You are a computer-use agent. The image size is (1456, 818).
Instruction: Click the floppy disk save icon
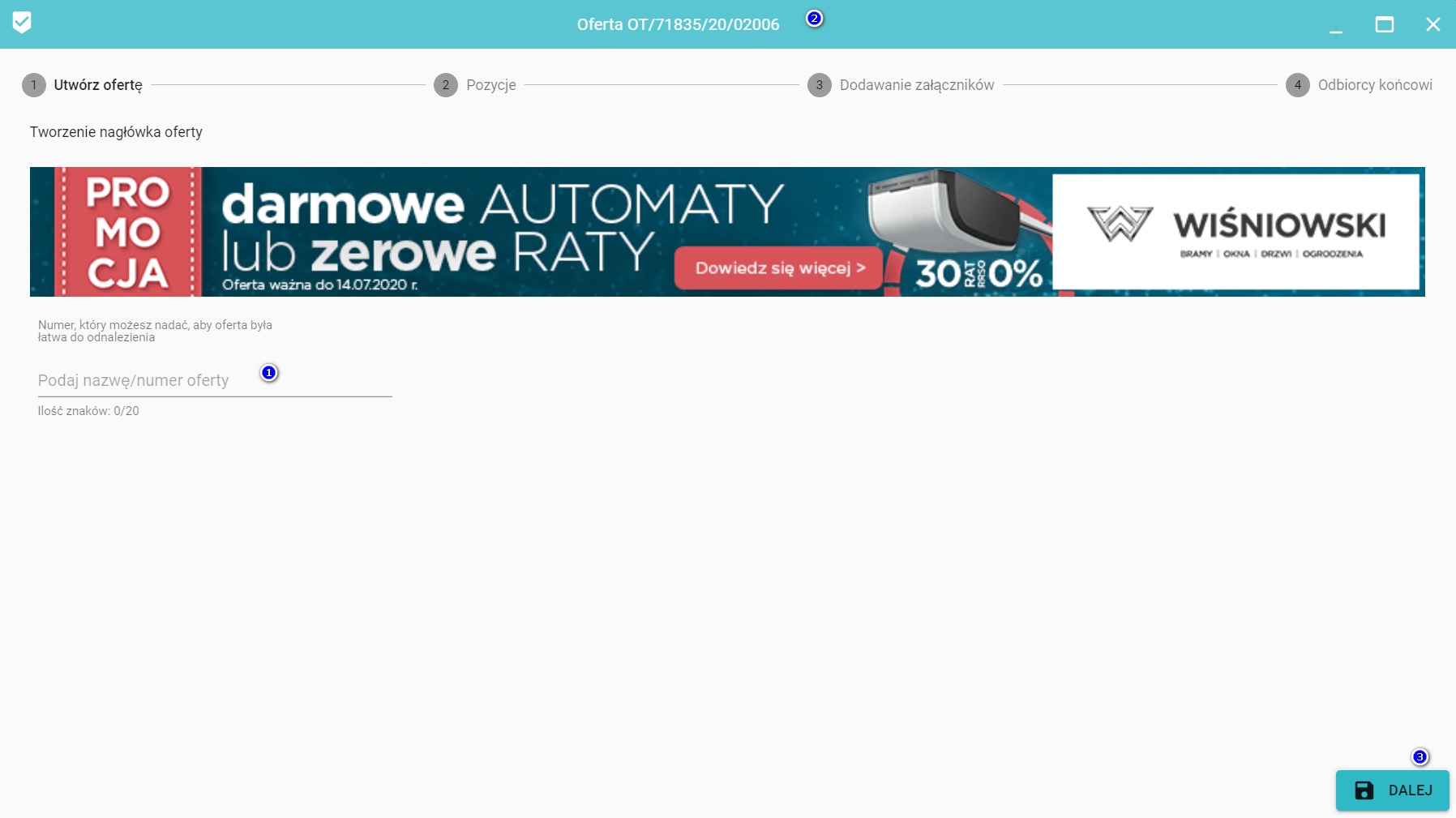(1364, 790)
